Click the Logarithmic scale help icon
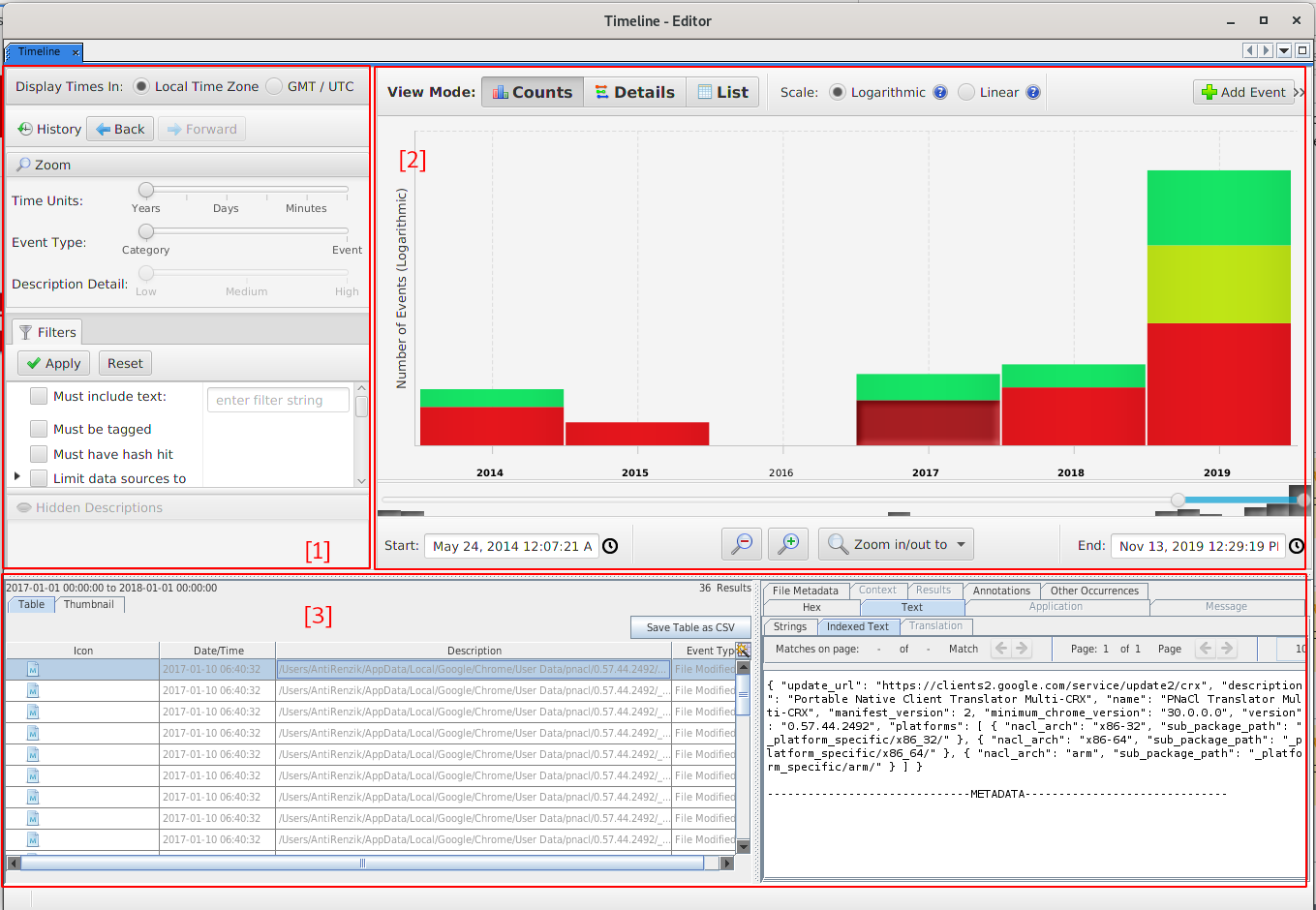 click(940, 93)
